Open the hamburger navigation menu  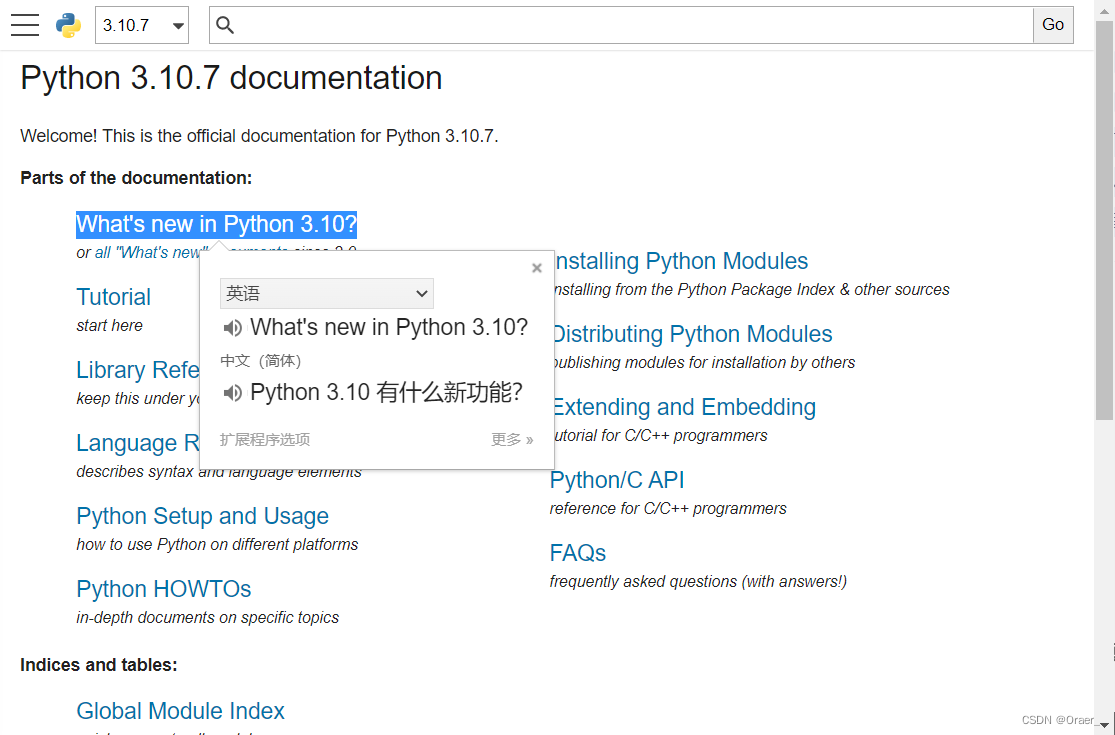point(25,25)
